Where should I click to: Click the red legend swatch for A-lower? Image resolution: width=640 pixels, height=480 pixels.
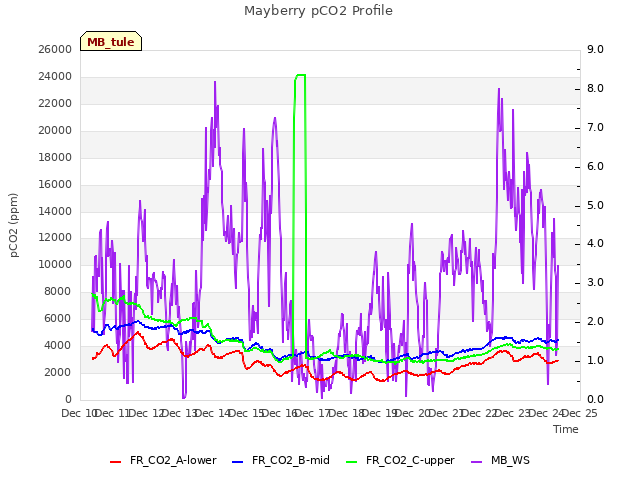tap(116, 462)
